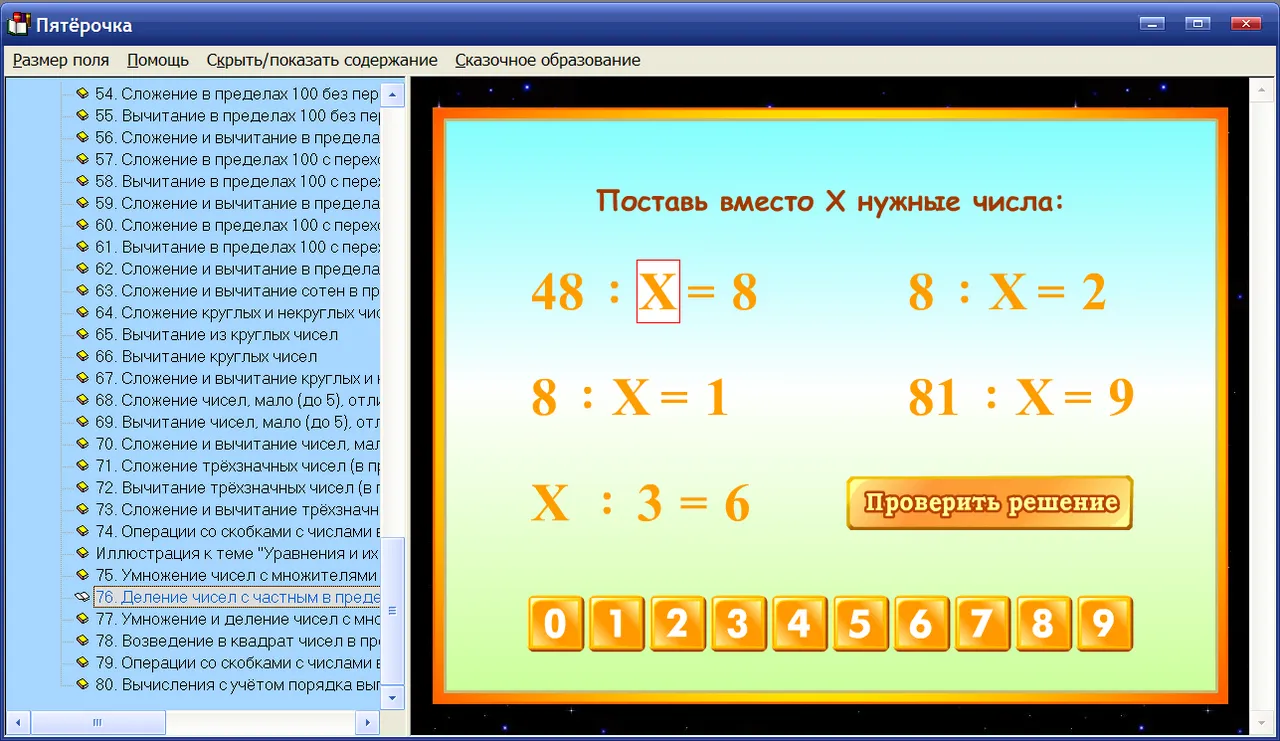
Task: Minimize the Пятёрочка window
Action: coord(1152,23)
